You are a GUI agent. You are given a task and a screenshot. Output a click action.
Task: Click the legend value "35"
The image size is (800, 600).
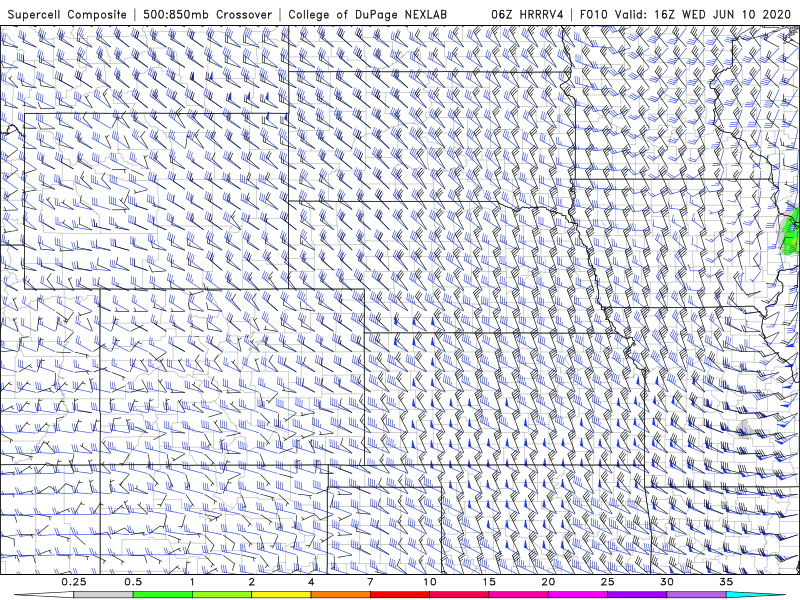(726, 582)
